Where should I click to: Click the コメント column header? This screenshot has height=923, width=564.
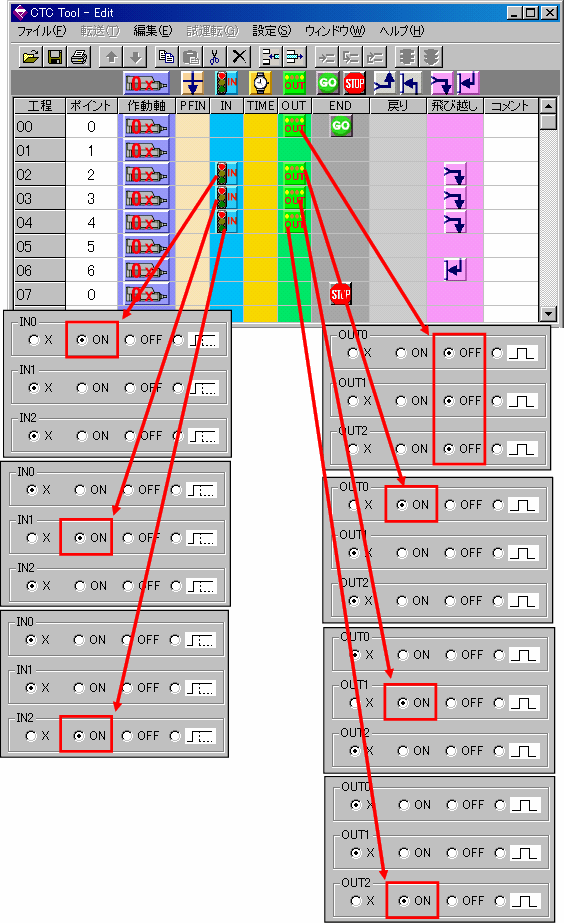click(x=510, y=106)
